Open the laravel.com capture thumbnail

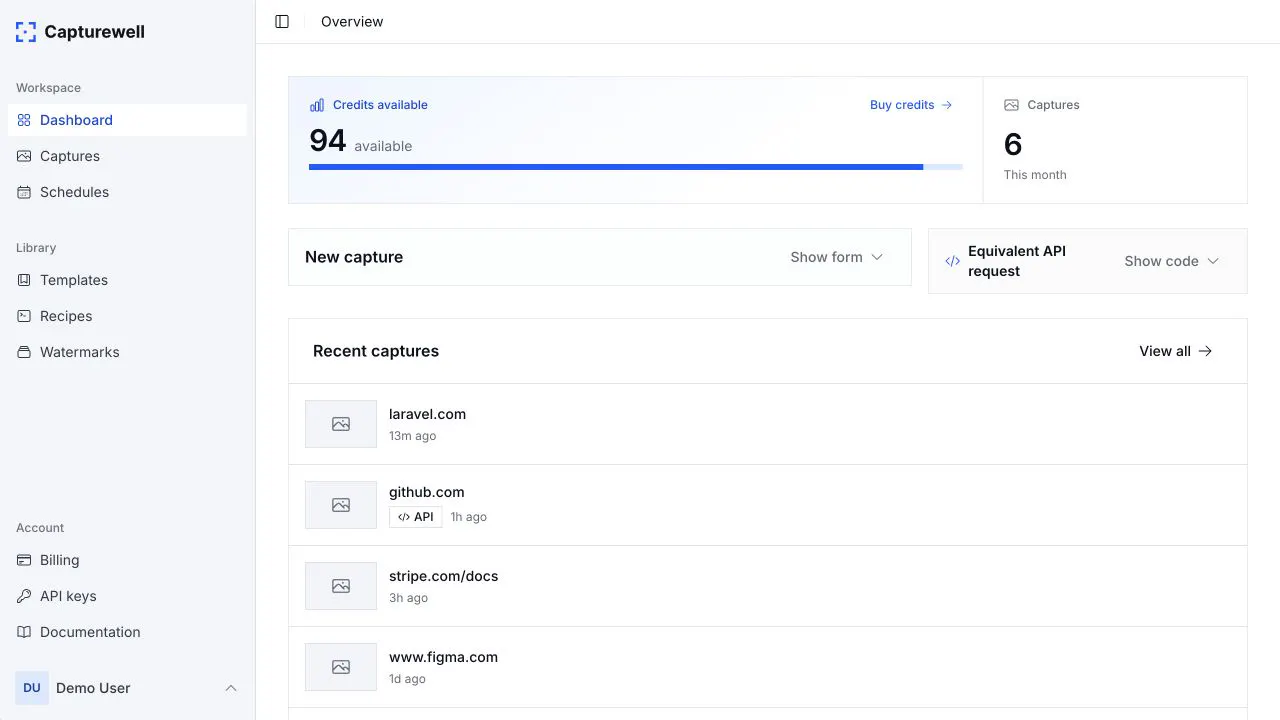(341, 424)
